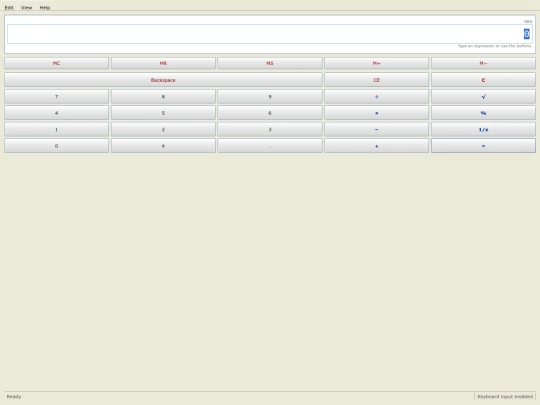
Task: Click digit 0 button
Action: [x=56, y=146]
